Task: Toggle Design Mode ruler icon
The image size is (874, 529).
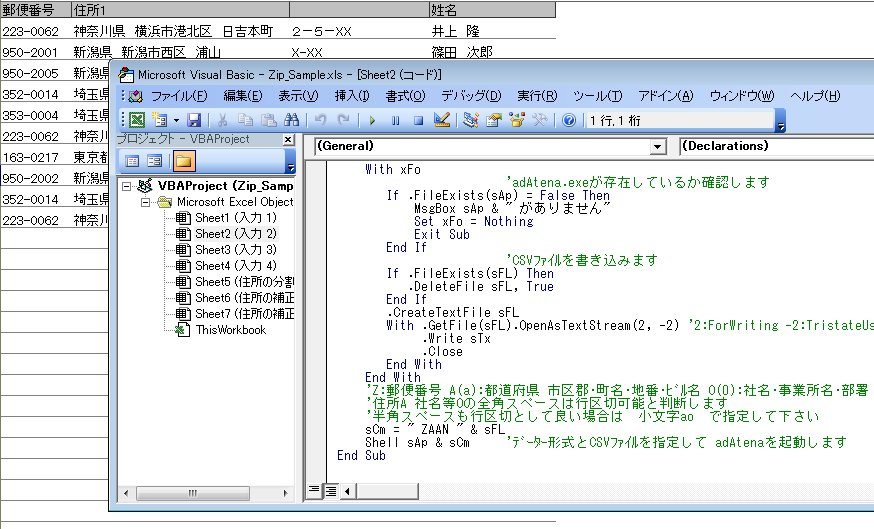Action: coord(441,120)
